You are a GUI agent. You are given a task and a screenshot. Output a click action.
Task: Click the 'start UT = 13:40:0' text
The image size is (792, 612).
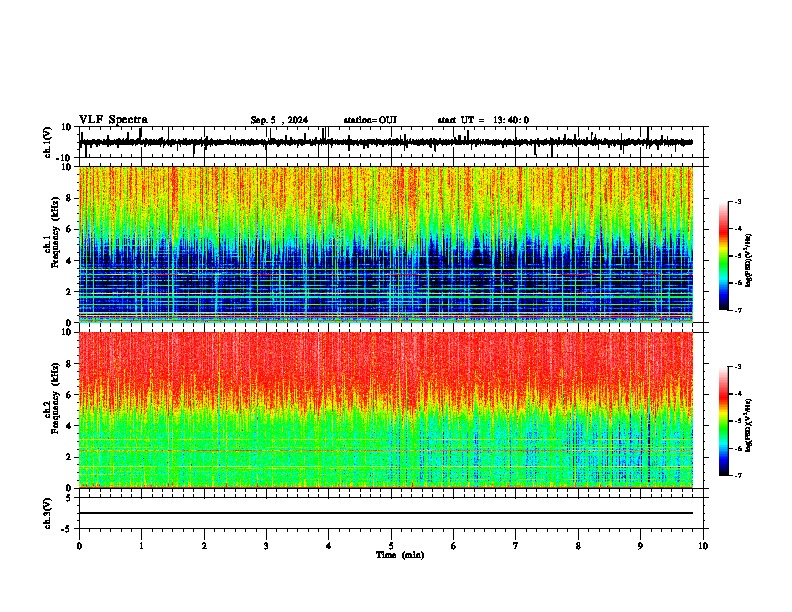point(483,120)
